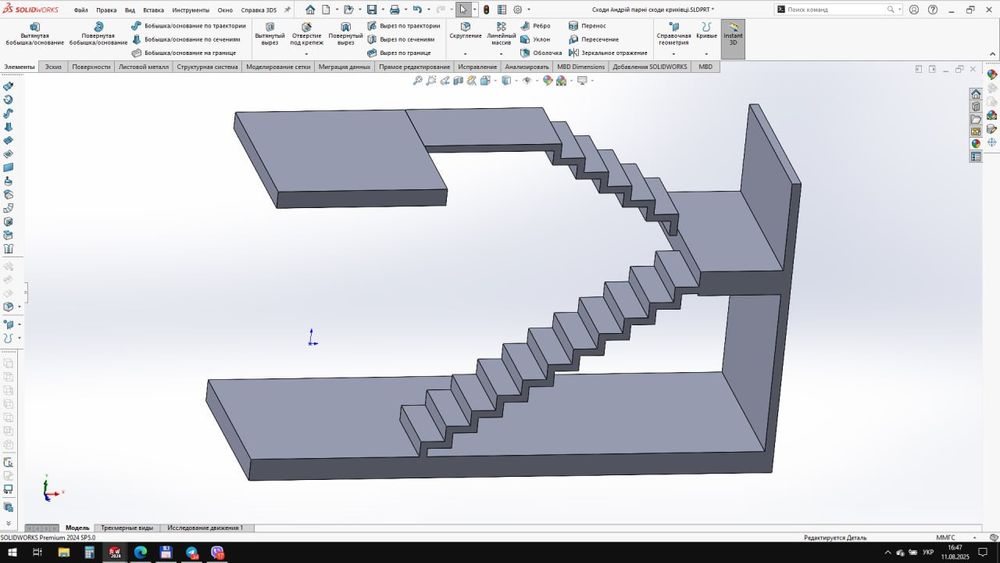Screen dimensions: 1000x563
Task: Click the Вытянутый вырез cut tool
Action: (x=269, y=34)
